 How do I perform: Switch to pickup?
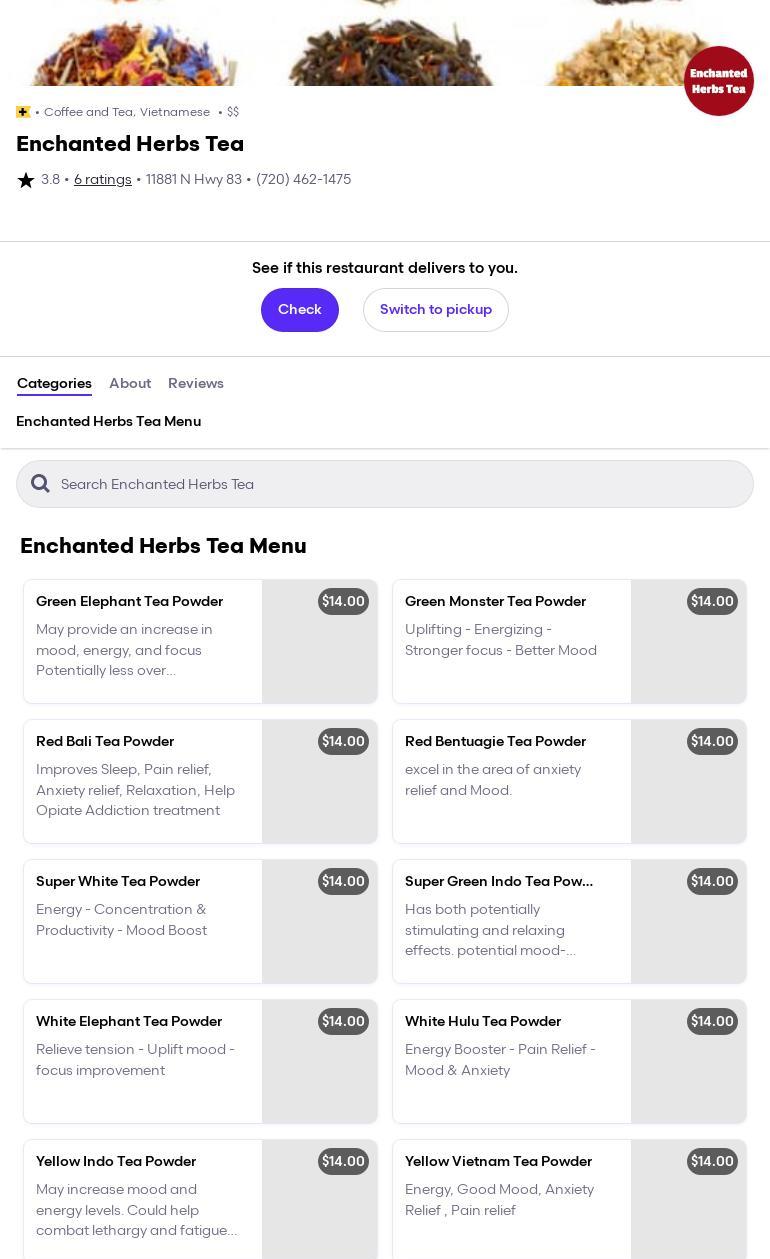(435, 310)
